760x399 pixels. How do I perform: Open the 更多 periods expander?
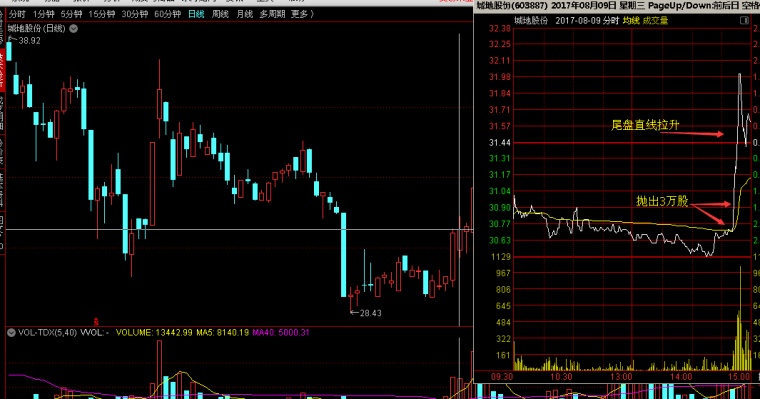pos(302,14)
